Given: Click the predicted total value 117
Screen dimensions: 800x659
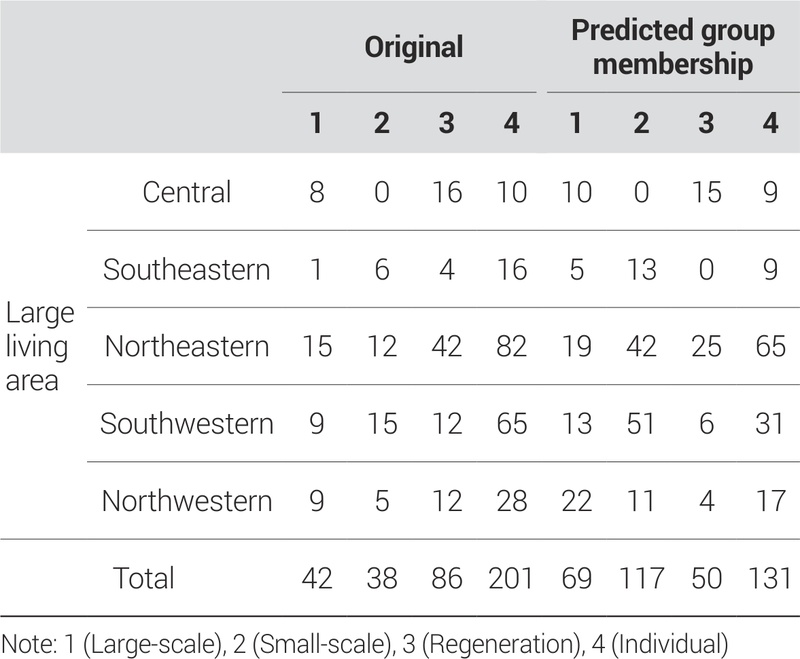Looking at the screenshot, I should (x=641, y=577).
